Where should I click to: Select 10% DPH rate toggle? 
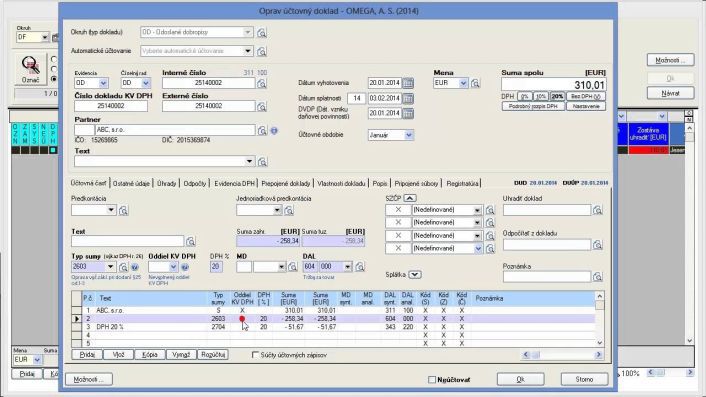point(541,96)
